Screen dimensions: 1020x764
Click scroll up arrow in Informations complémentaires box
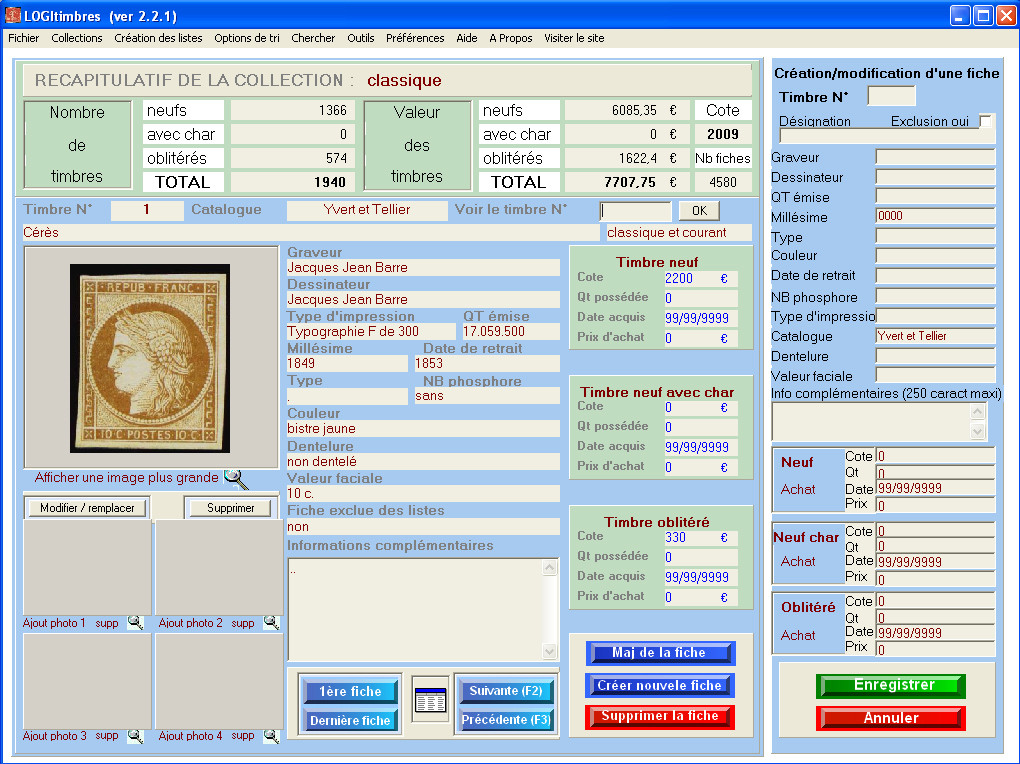[x=550, y=568]
